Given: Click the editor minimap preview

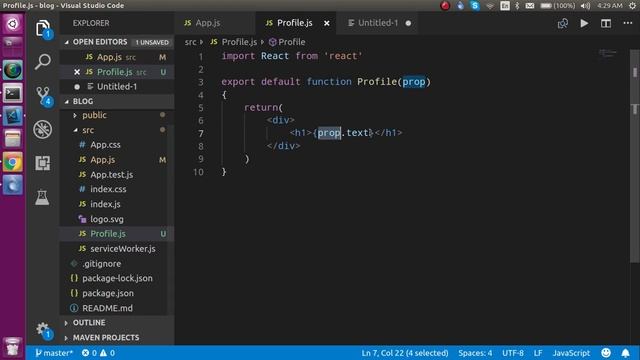Looking at the screenshot, I should coord(607,53).
